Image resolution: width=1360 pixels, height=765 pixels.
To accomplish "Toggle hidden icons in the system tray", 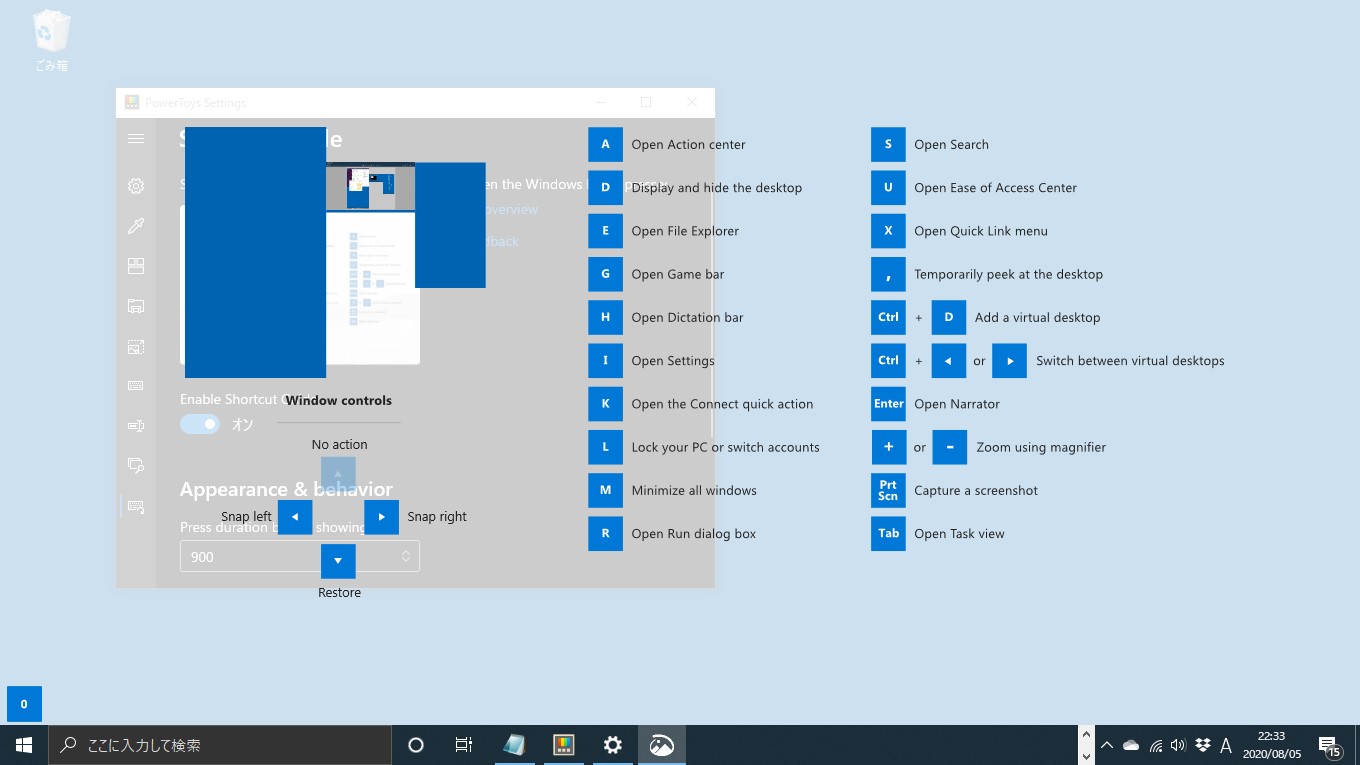I will click(x=1107, y=744).
